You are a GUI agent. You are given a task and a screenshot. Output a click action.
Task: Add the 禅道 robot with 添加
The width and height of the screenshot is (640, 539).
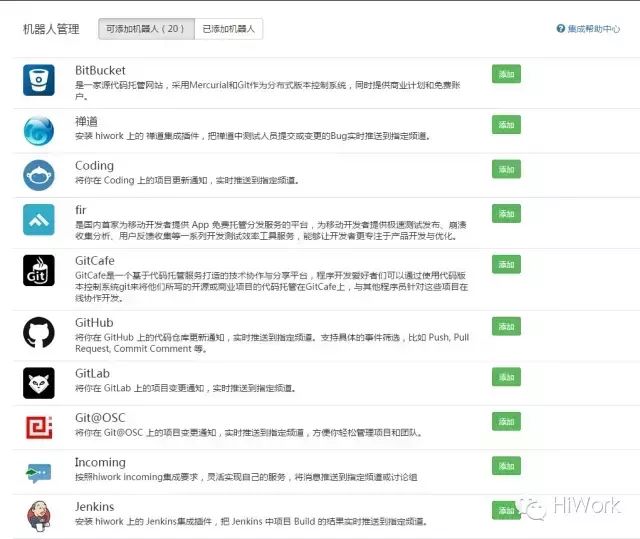506,124
